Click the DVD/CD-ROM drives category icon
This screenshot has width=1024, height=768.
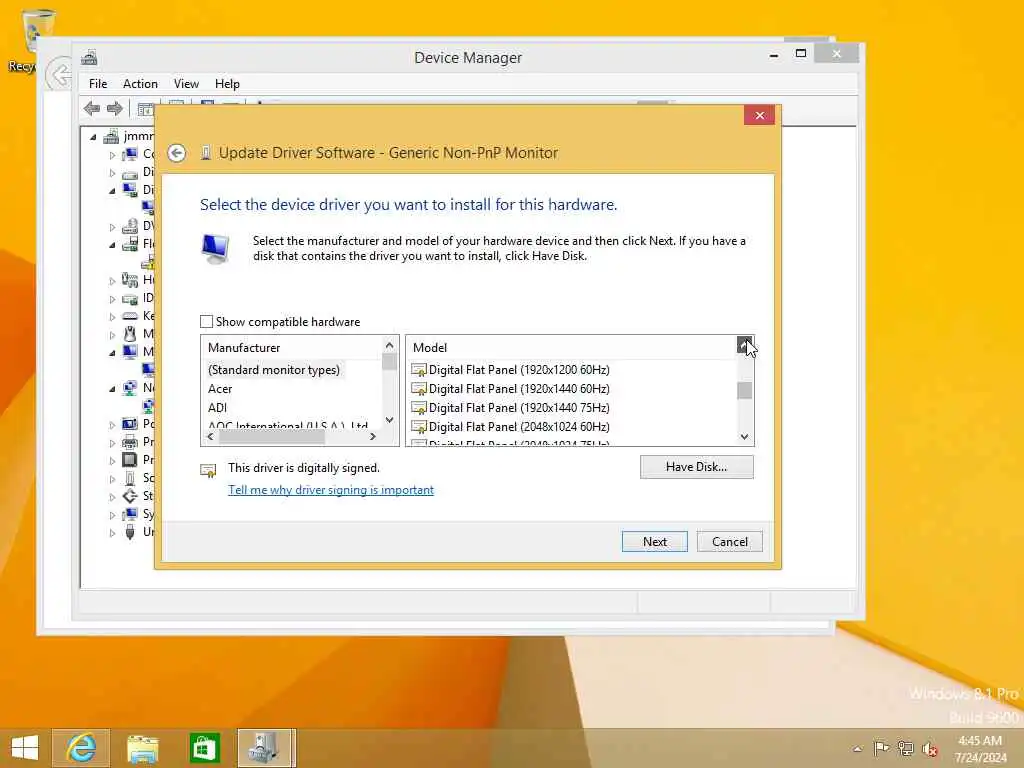point(130,226)
